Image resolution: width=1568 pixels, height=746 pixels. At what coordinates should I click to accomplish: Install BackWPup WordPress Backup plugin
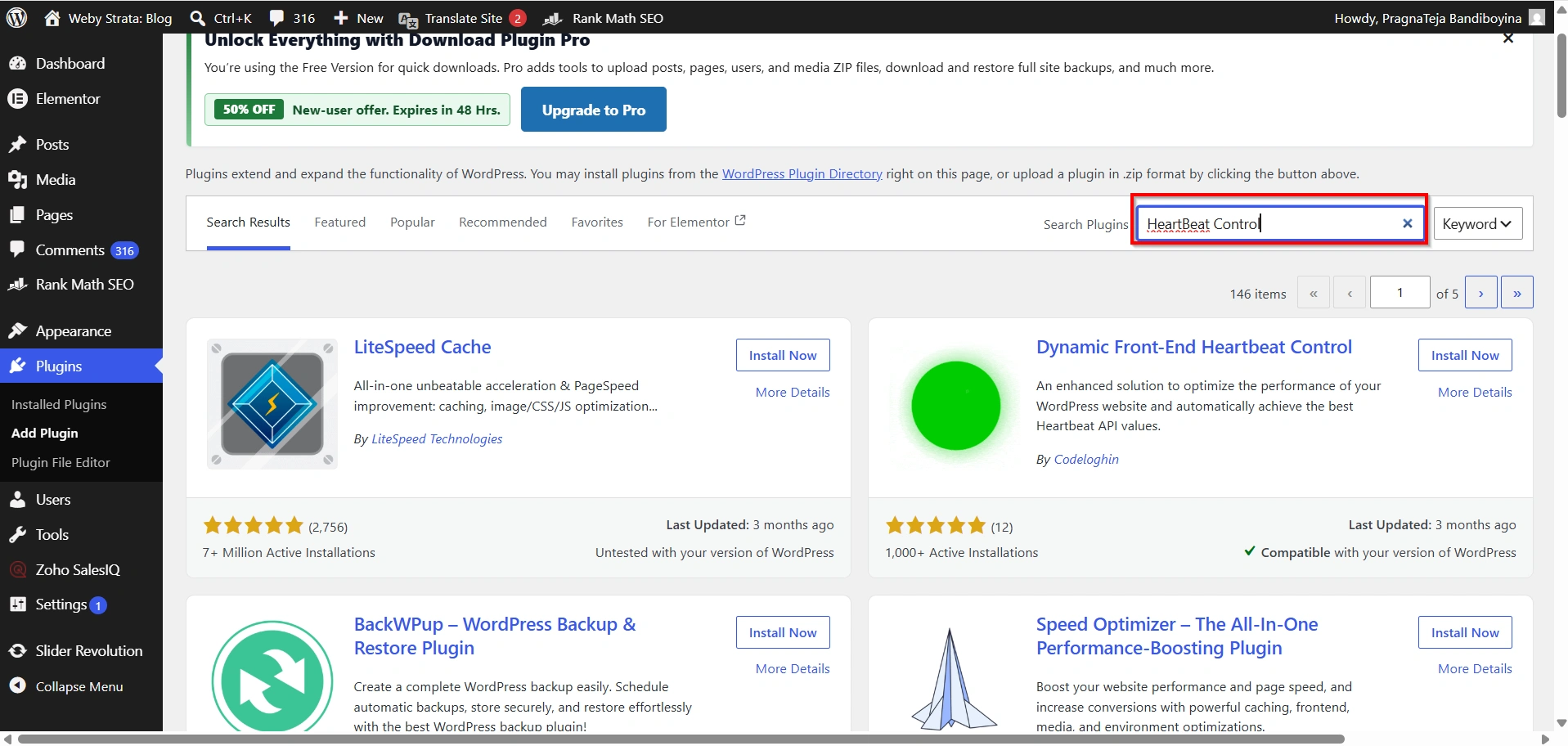[782, 632]
